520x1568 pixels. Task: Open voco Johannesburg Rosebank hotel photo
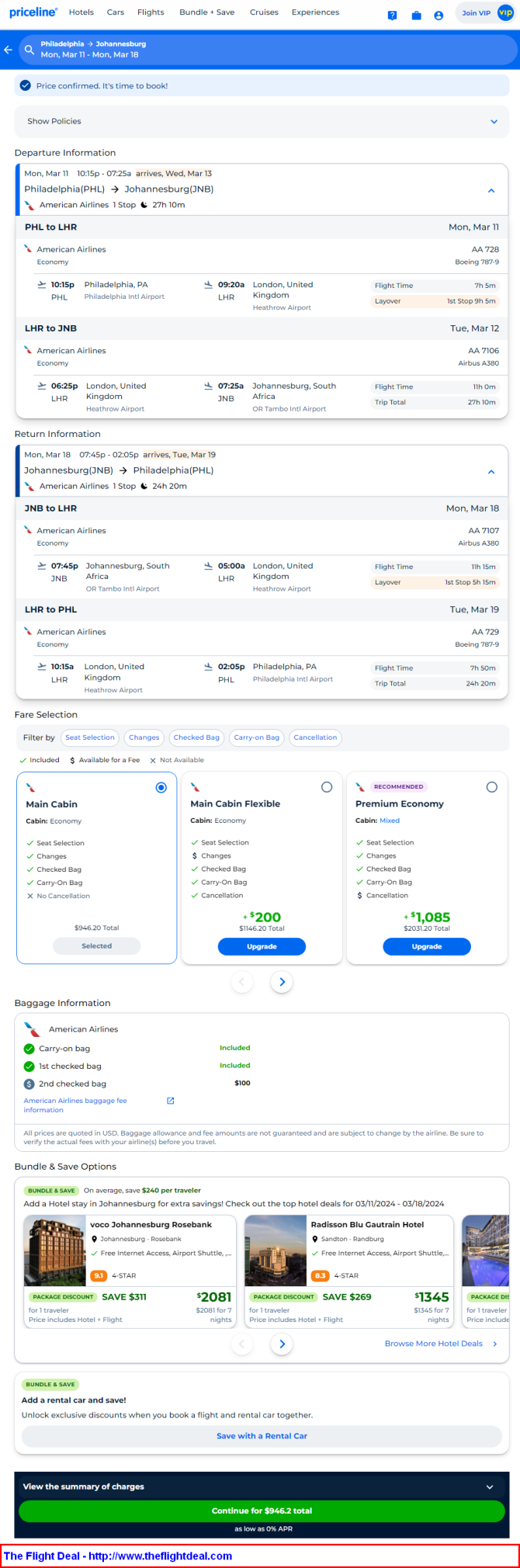tap(54, 1251)
